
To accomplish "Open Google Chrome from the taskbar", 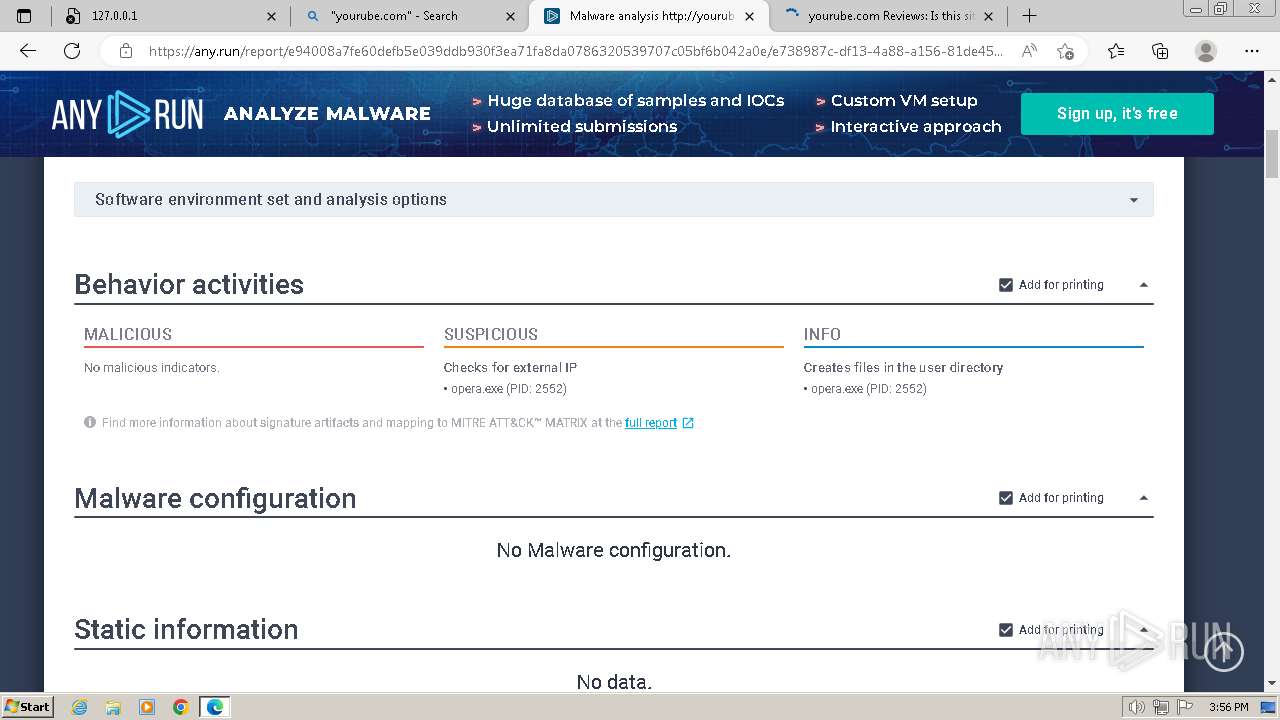I will (x=180, y=707).
